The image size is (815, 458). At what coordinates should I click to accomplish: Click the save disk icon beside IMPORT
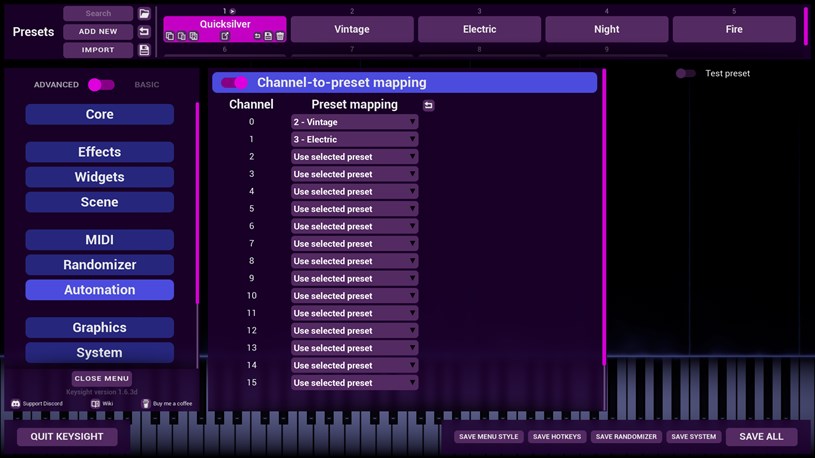(144, 50)
